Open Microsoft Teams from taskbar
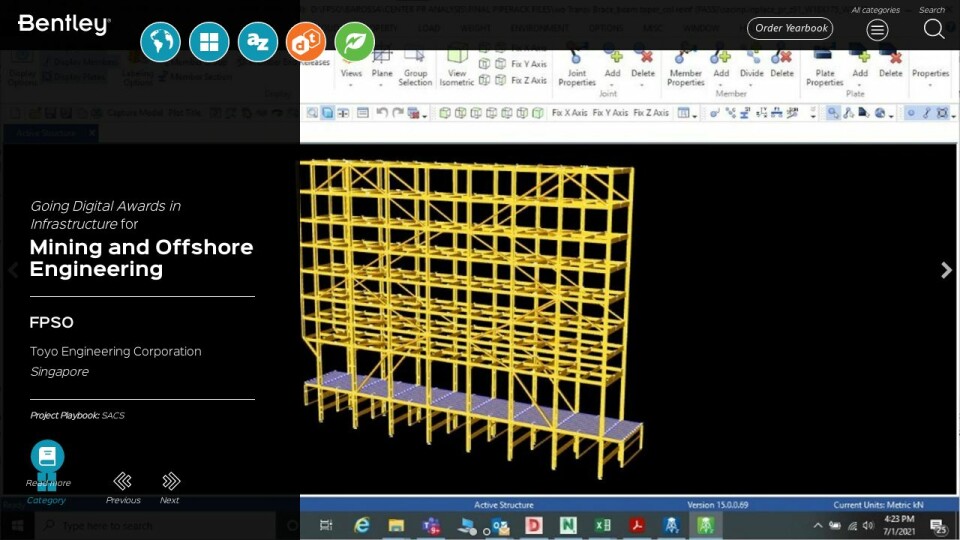 [x=431, y=525]
